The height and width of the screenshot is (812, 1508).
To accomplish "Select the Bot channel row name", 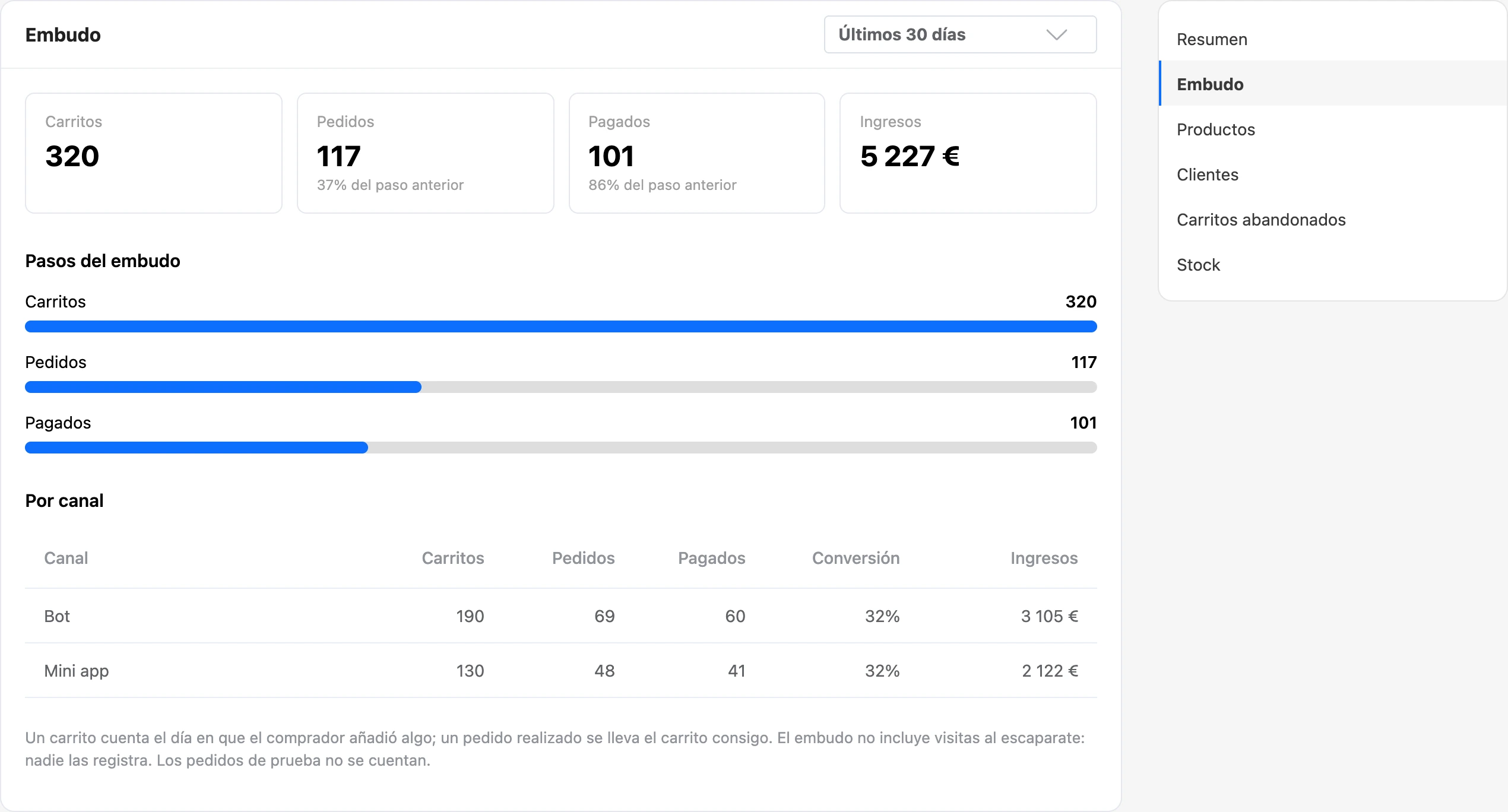I will point(57,616).
